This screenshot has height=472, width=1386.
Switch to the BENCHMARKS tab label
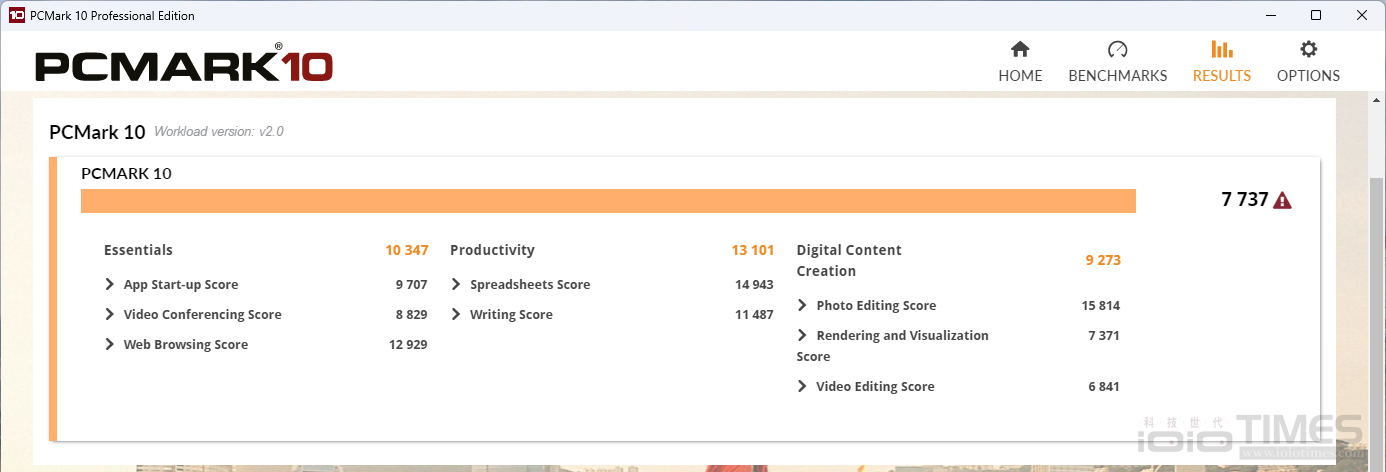1117,76
